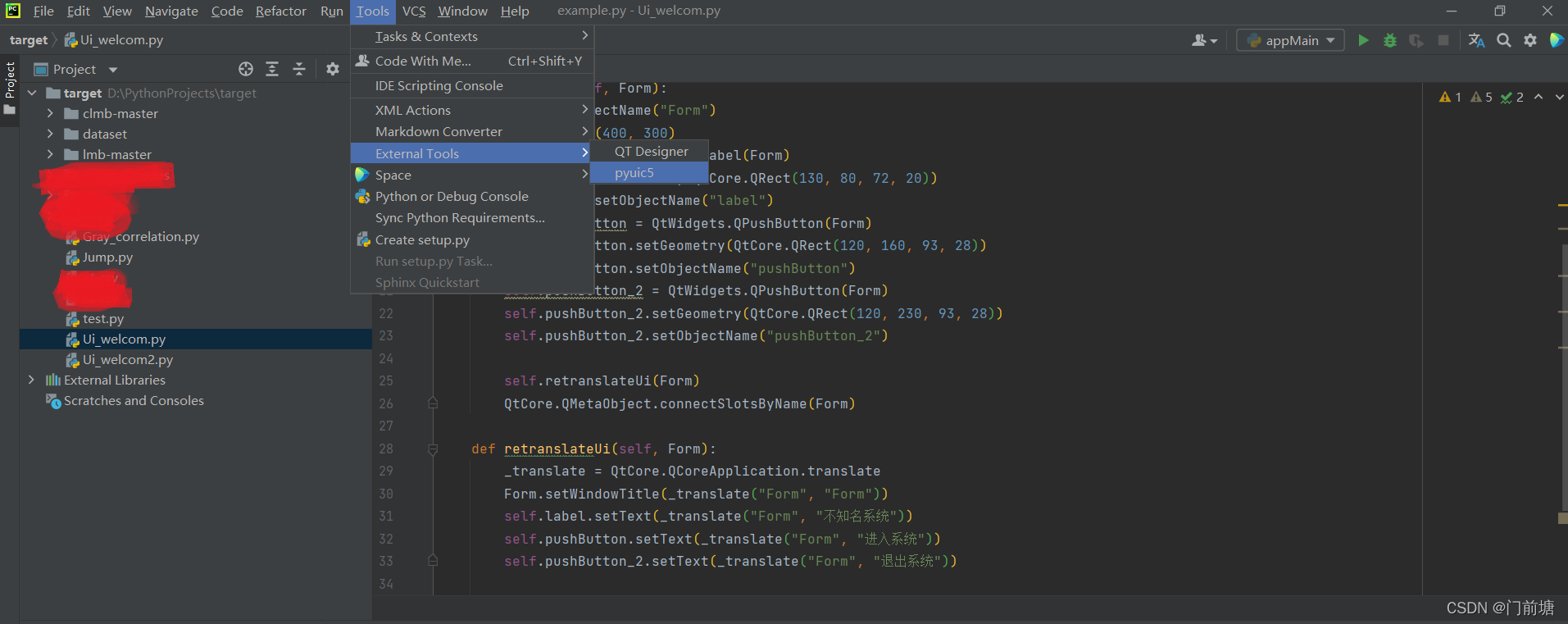Open the Edit menu

[79, 11]
